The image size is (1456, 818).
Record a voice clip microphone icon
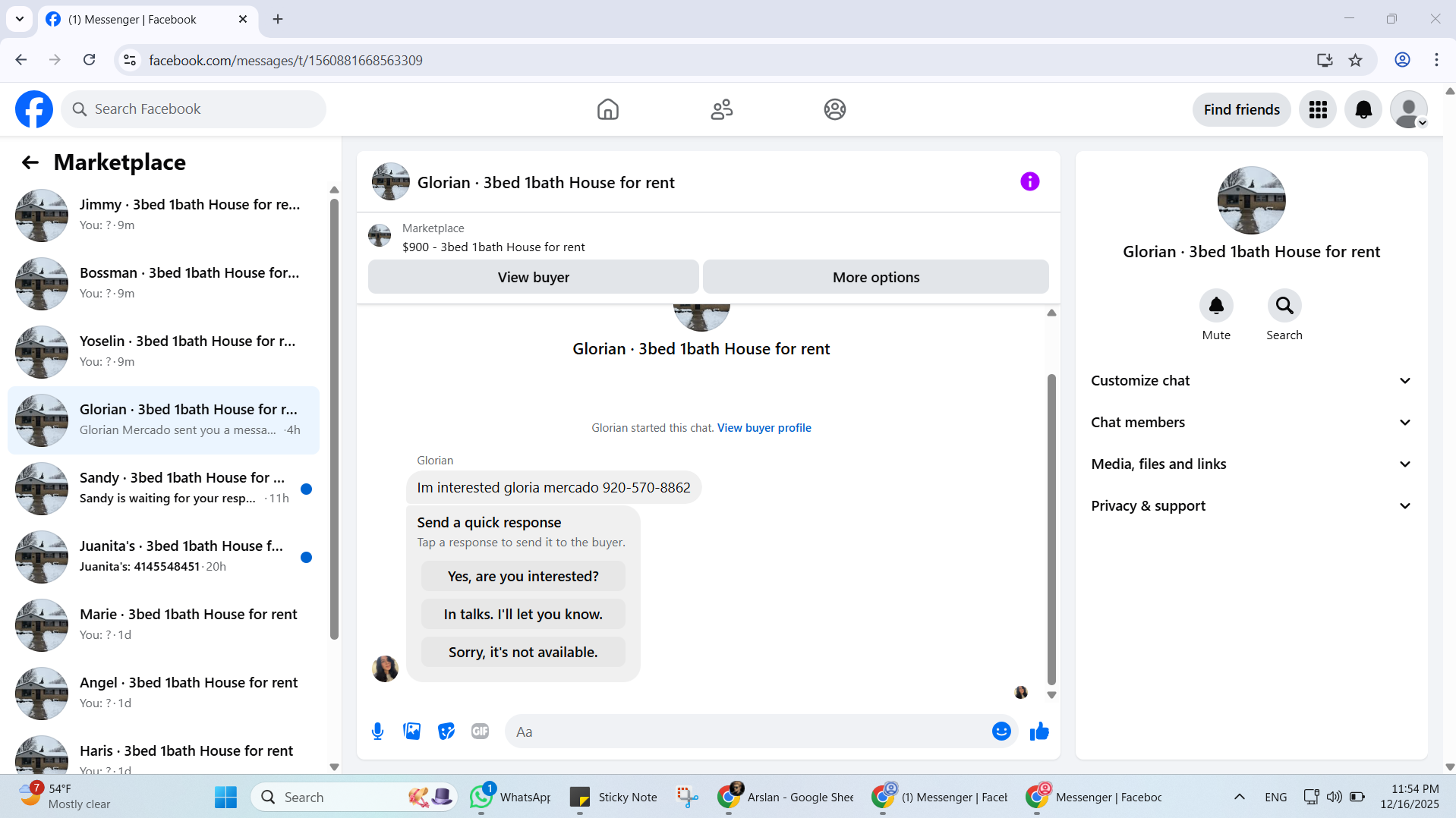pos(377,731)
